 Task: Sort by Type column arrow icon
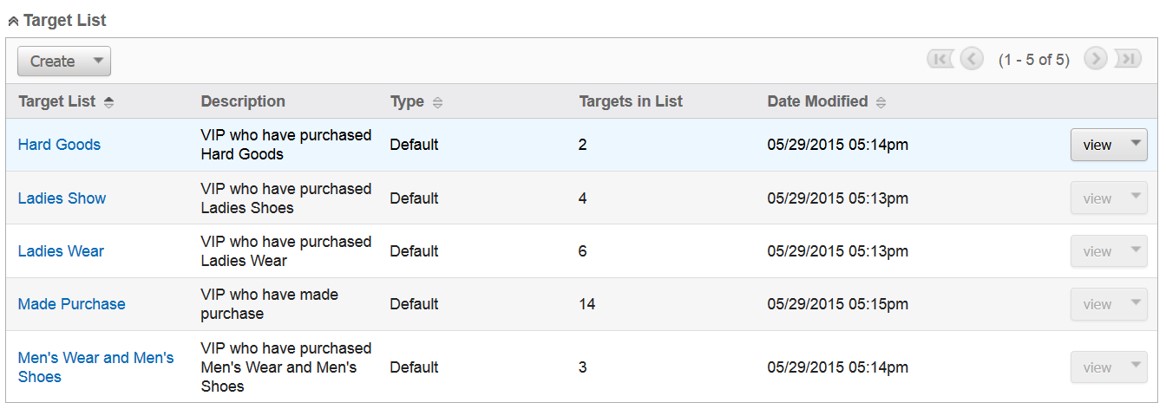(437, 103)
